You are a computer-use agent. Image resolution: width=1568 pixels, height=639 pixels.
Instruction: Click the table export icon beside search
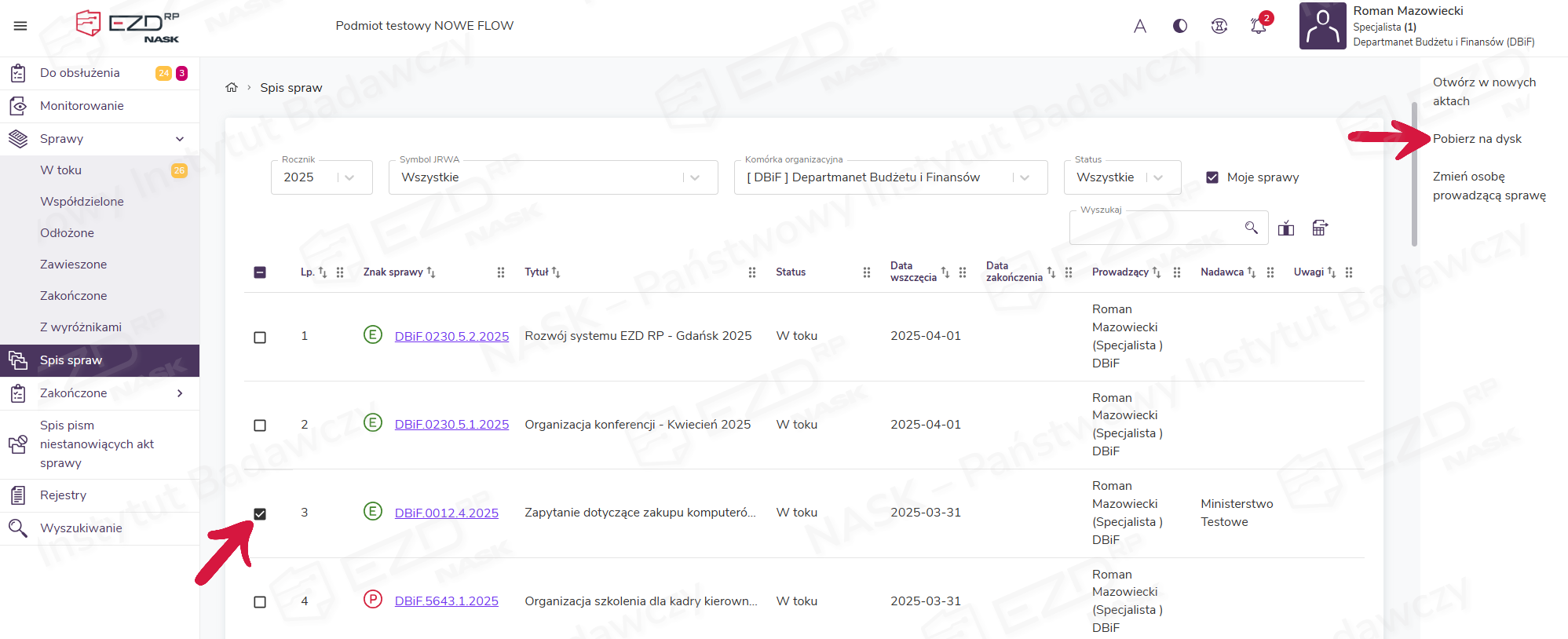pos(1320,228)
